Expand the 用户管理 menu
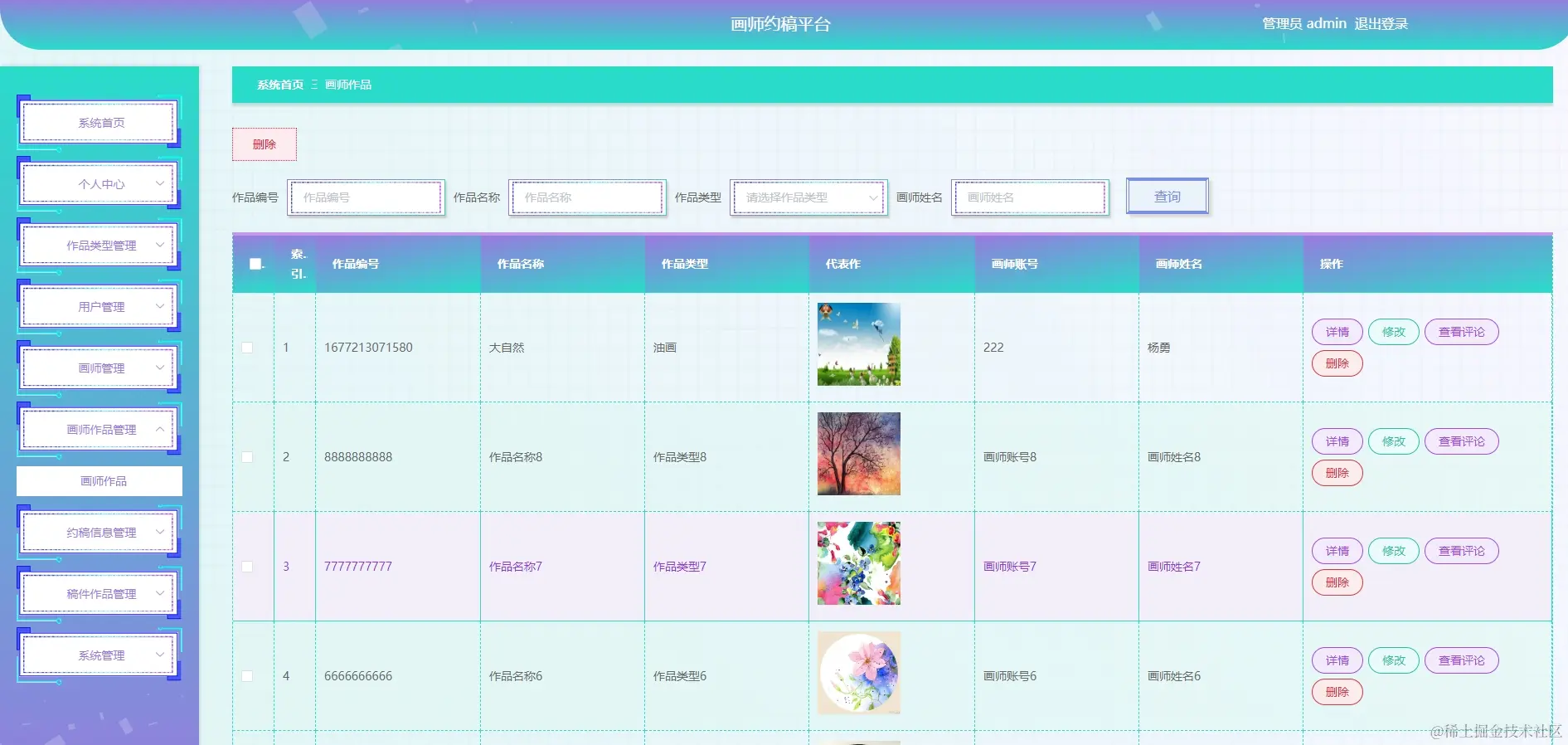Screen dimensions: 1568x745 tap(100, 307)
